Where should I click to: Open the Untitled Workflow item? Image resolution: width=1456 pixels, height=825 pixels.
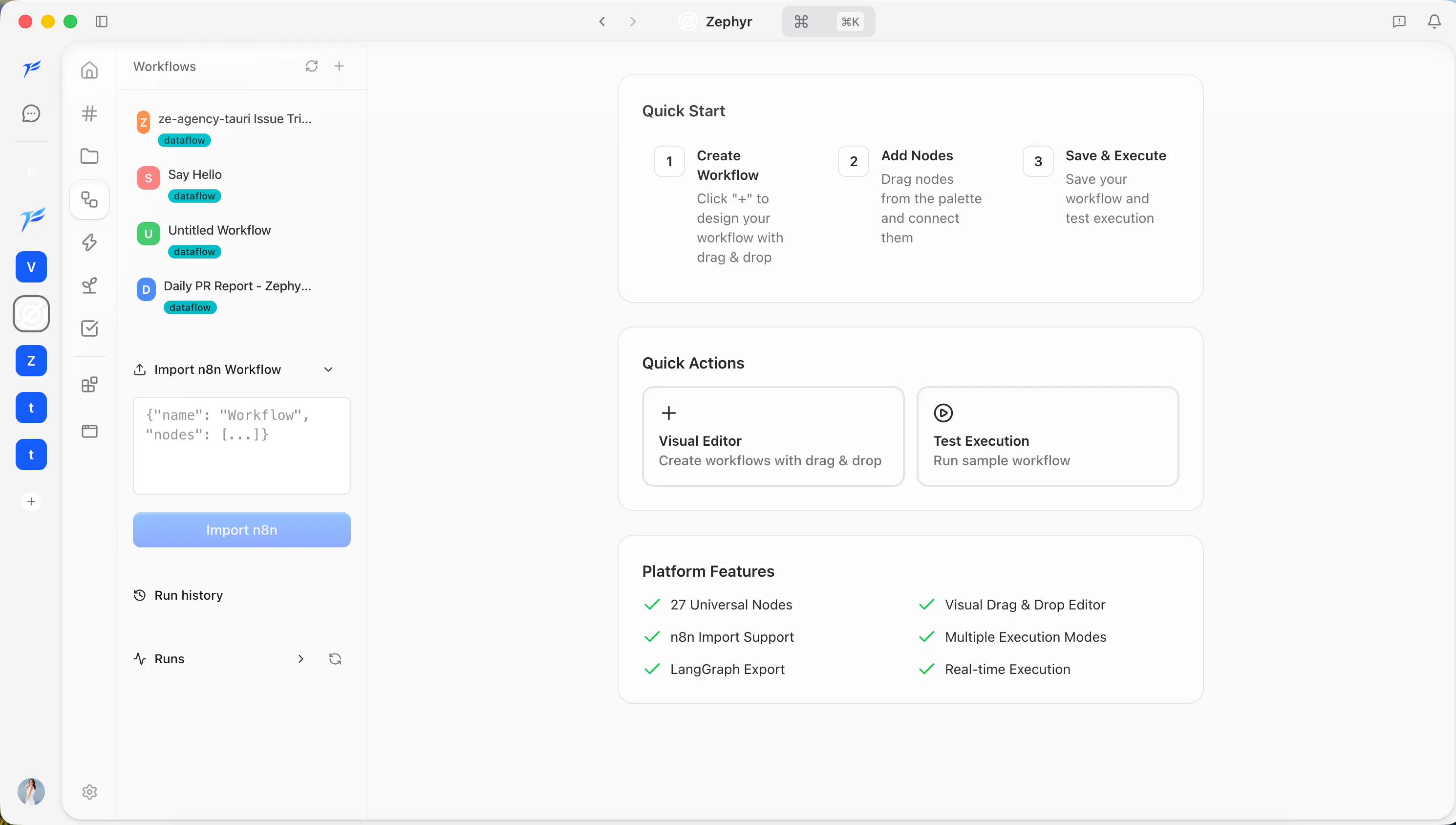tap(241, 239)
